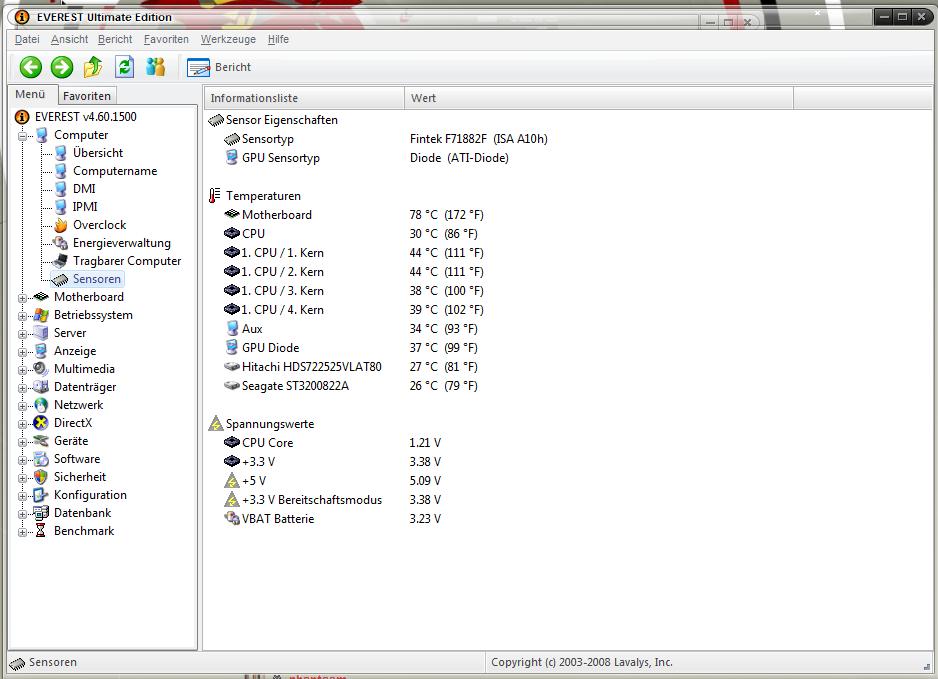The height and width of the screenshot is (679, 938).
Task: Select IPMI tree entry
Action: point(85,207)
